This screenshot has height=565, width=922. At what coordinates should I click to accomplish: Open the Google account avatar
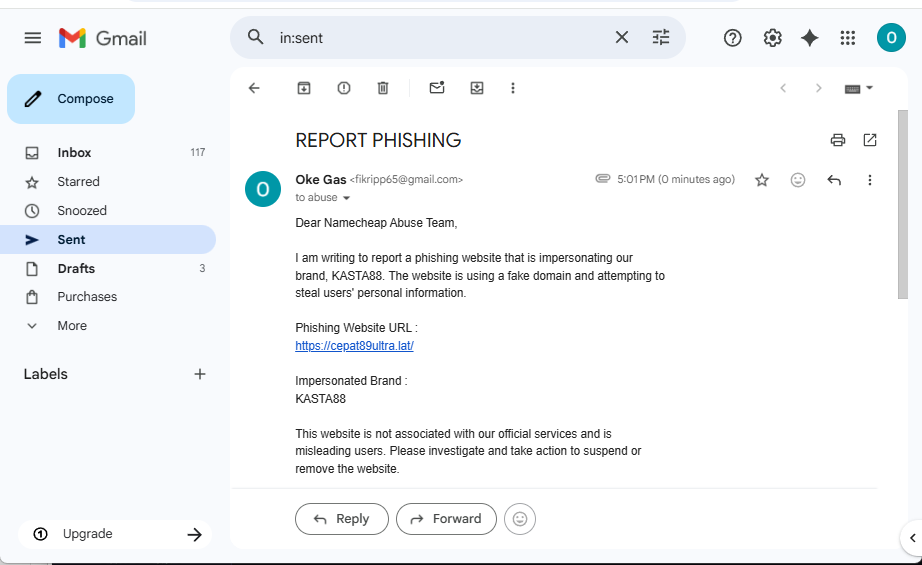click(x=891, y=38)
